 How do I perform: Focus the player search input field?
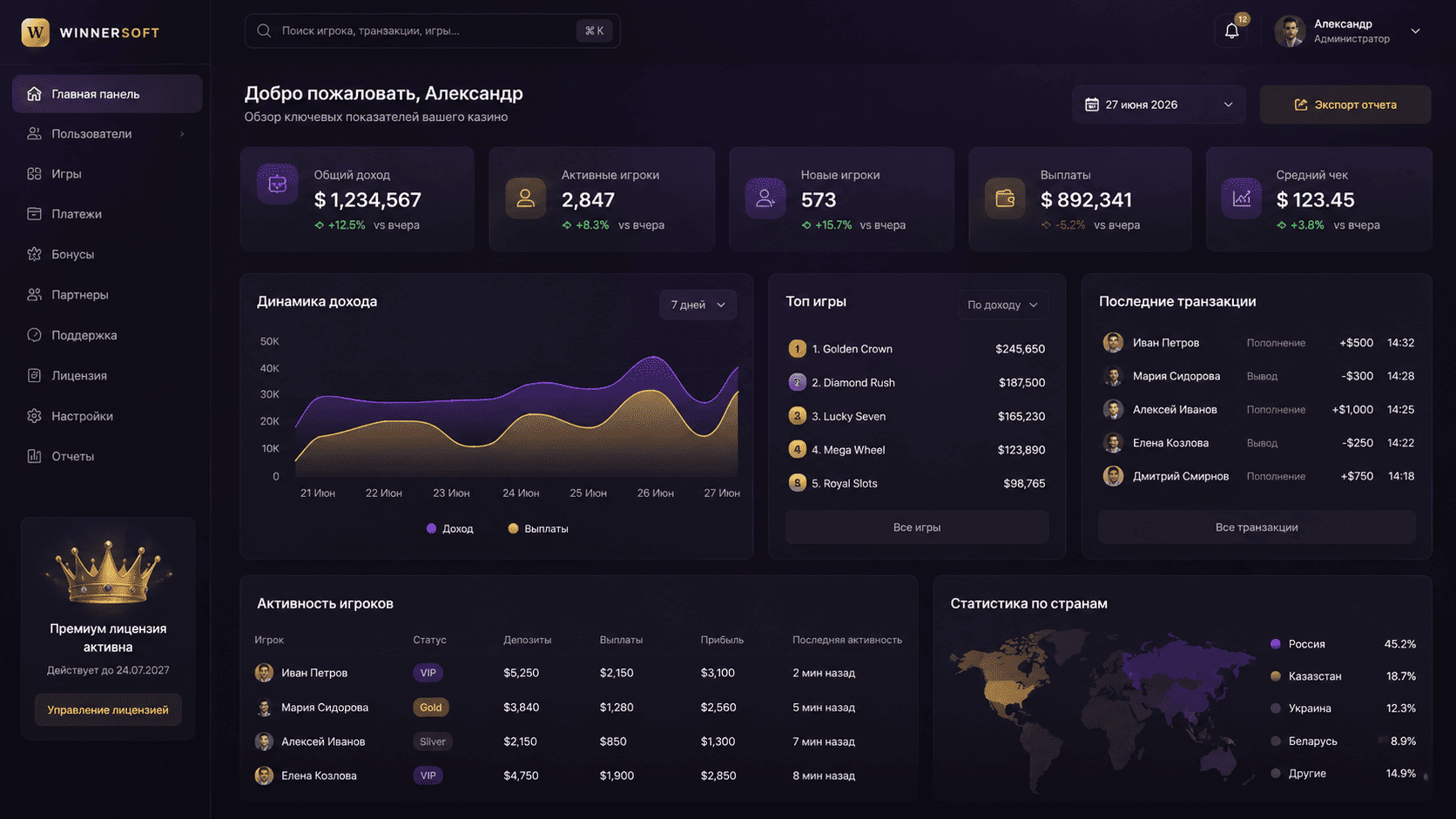coord(432,30)
